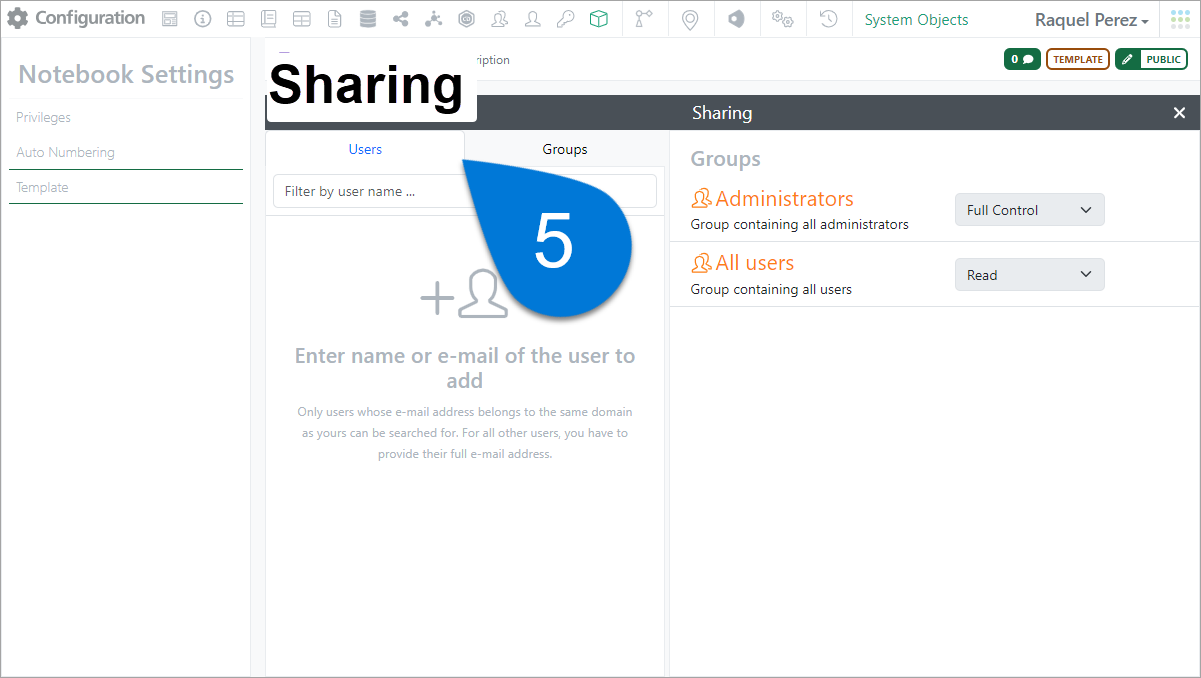Open the molecule network icon

pos(433,19)
